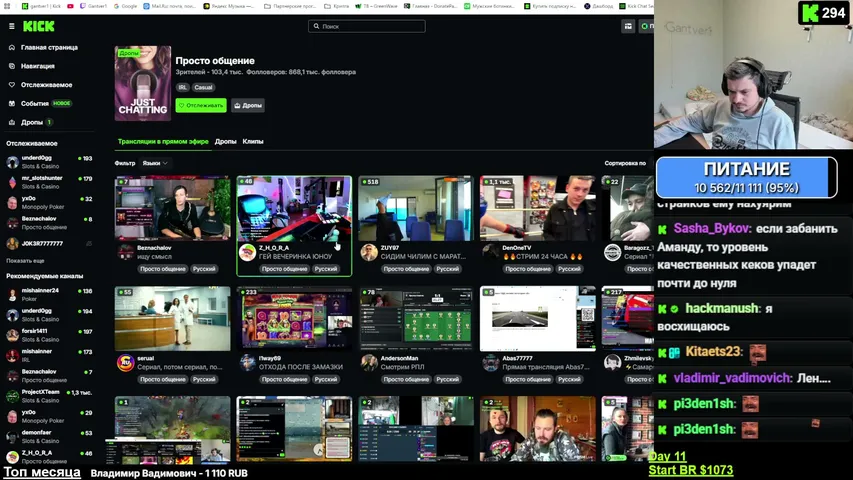Viewport: 853px width, 480px height.
Task: Switch to the Клипы tab
Action: point(253,141)
